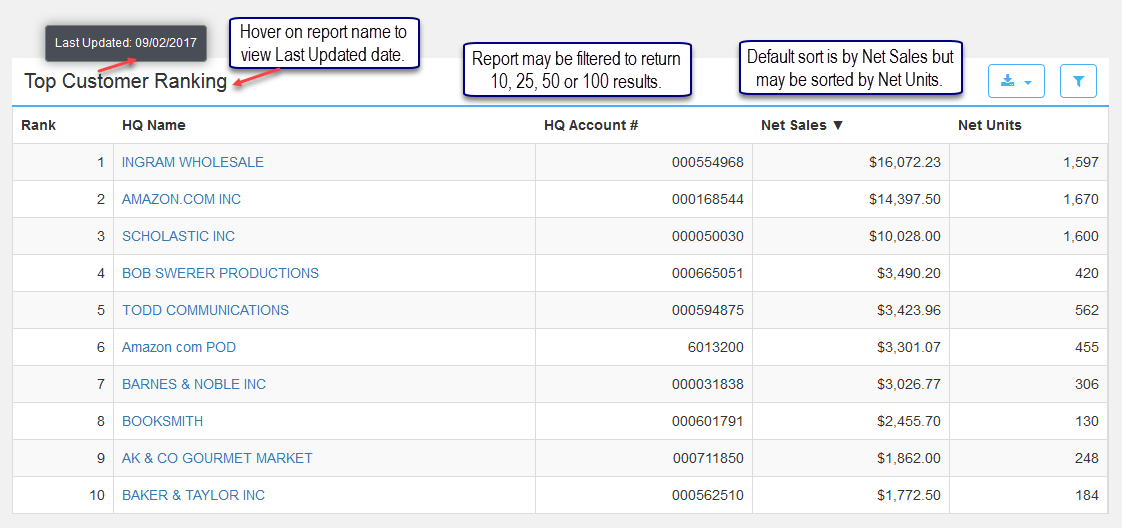
Task: Click the $2,455.70 net sales value
Action: point(909,421)
